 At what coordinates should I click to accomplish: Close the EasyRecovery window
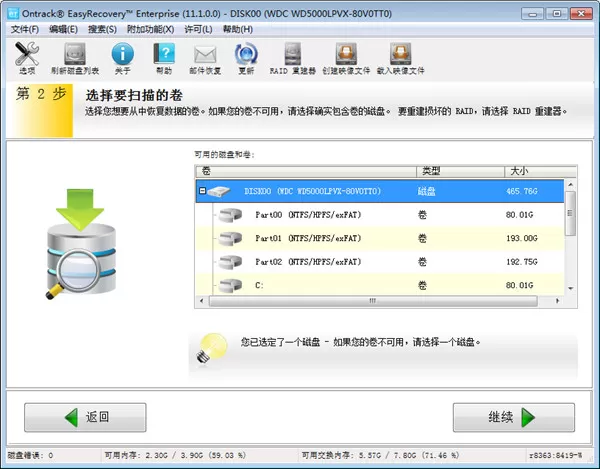pyautogui.click(x=581, y=14)
